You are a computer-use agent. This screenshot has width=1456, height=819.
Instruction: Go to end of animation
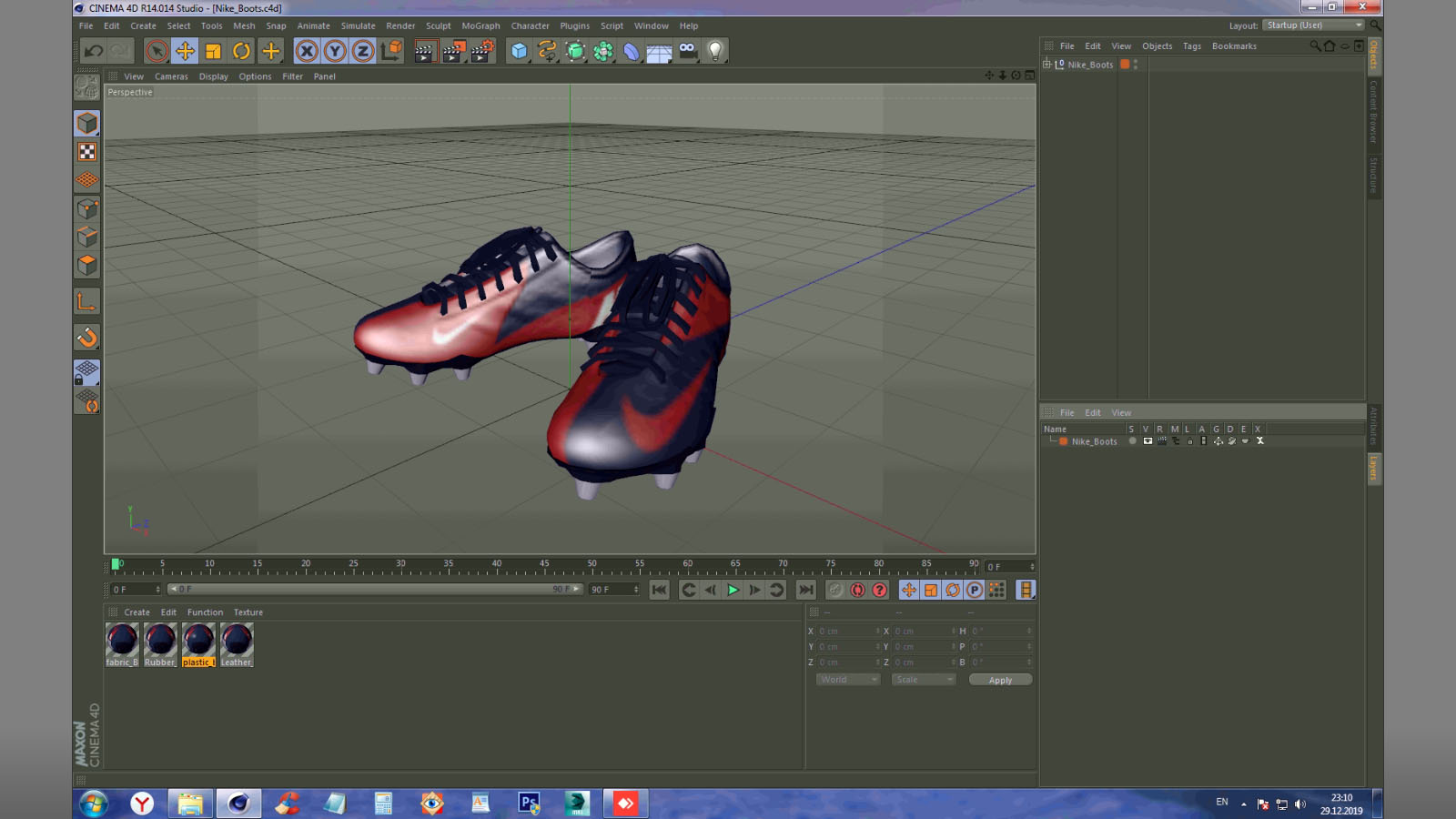[806, 590]
